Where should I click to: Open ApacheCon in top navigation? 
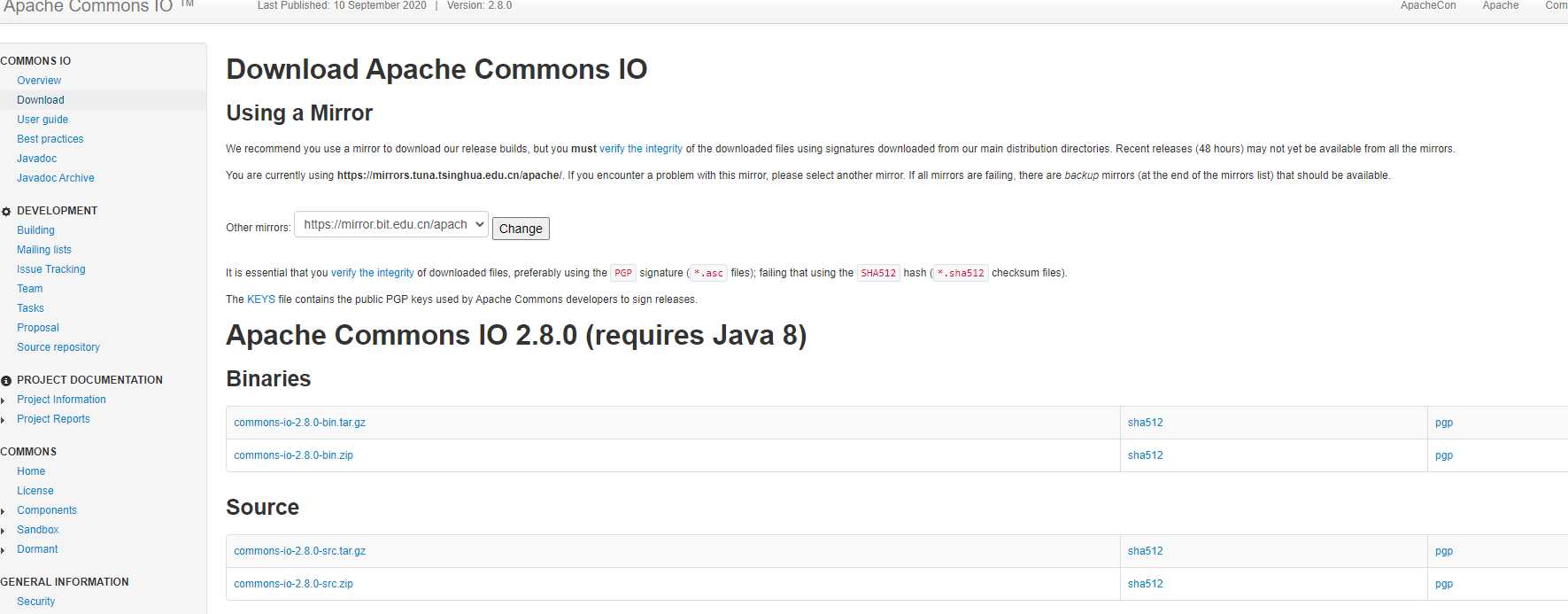point(1427,5)
